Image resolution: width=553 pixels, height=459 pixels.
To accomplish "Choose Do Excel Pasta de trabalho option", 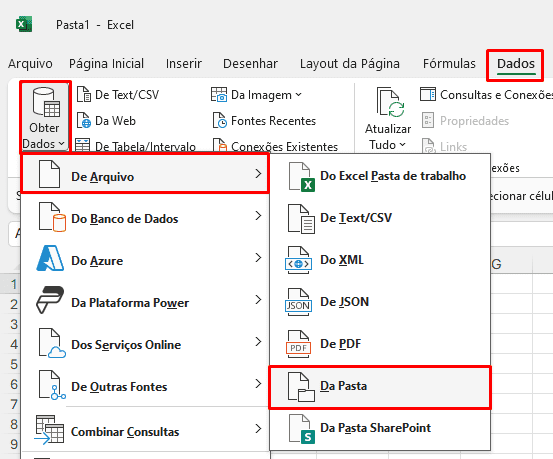I will 380,176.
